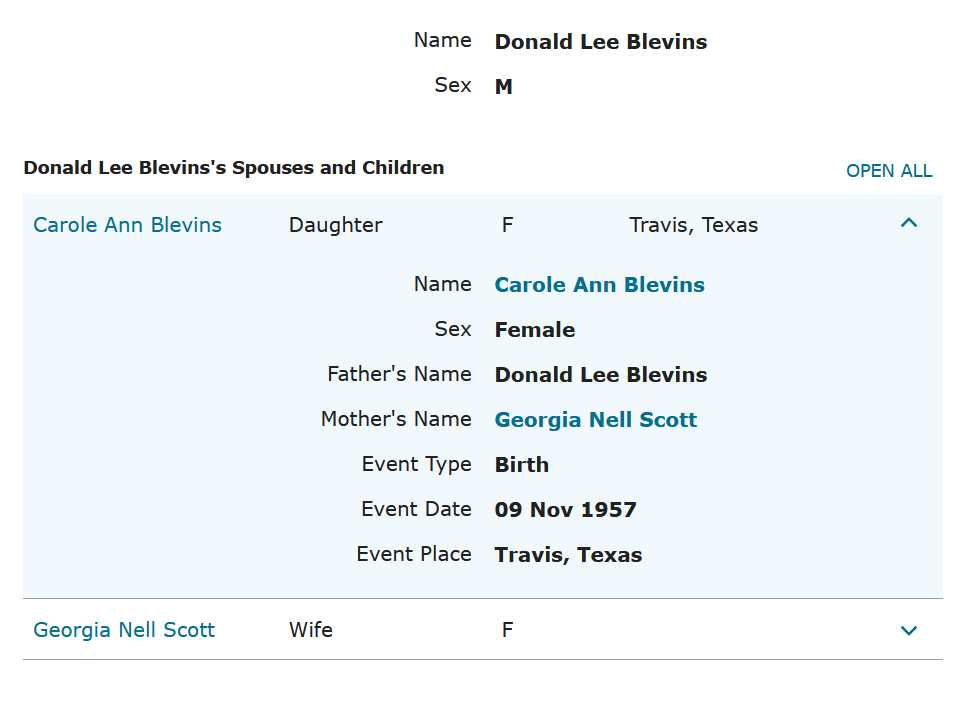Click the Spouses and Children section heading
Image resolution: width=962 pixels, height=702 pixels.
(234, 168)
